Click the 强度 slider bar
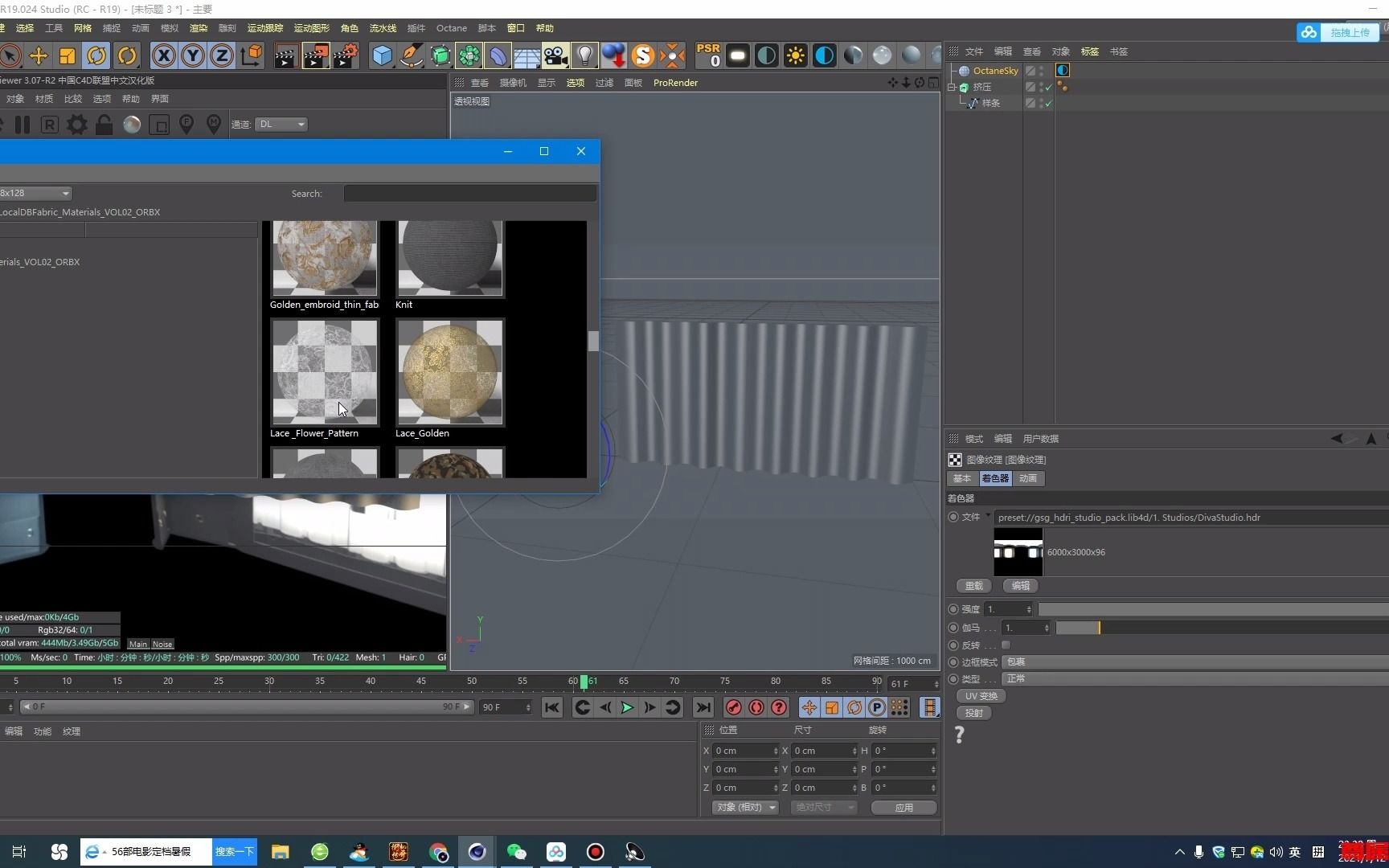This screenshot has width=1389, height=868. (x=1213, y=609)
